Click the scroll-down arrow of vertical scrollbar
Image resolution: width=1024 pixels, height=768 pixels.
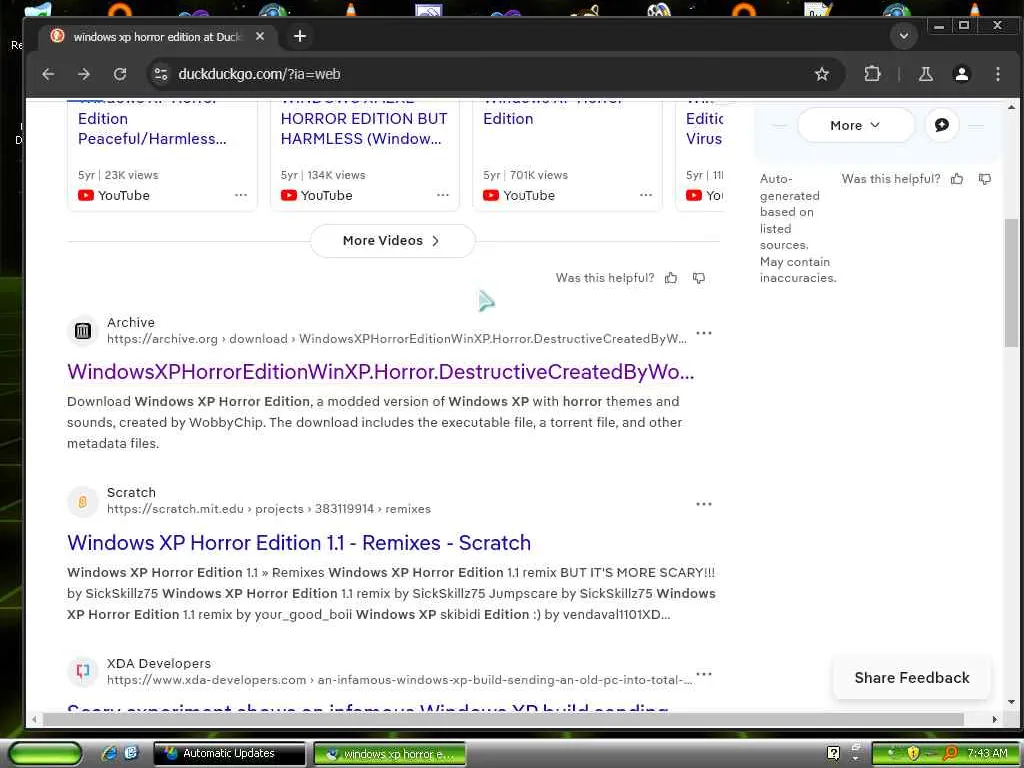(x=1011, y=702)
